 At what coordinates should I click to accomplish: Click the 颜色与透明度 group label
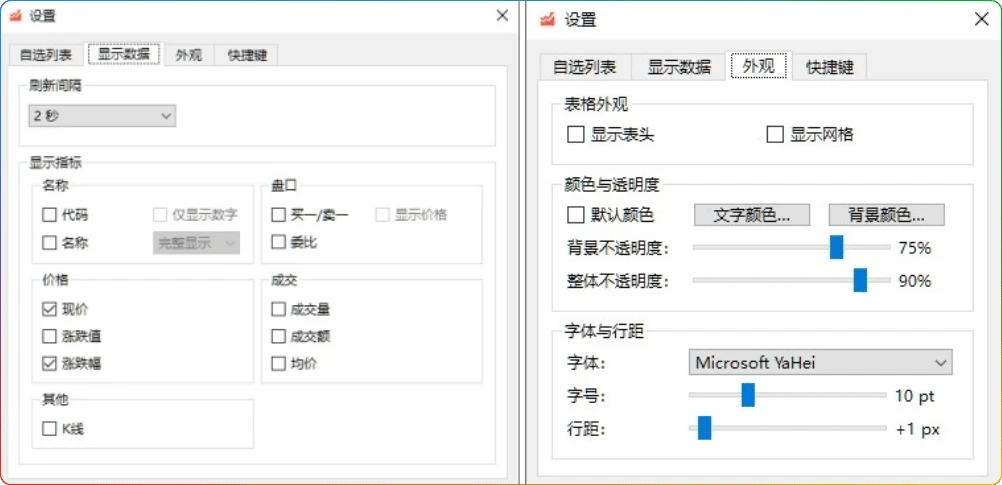(612, 185)
